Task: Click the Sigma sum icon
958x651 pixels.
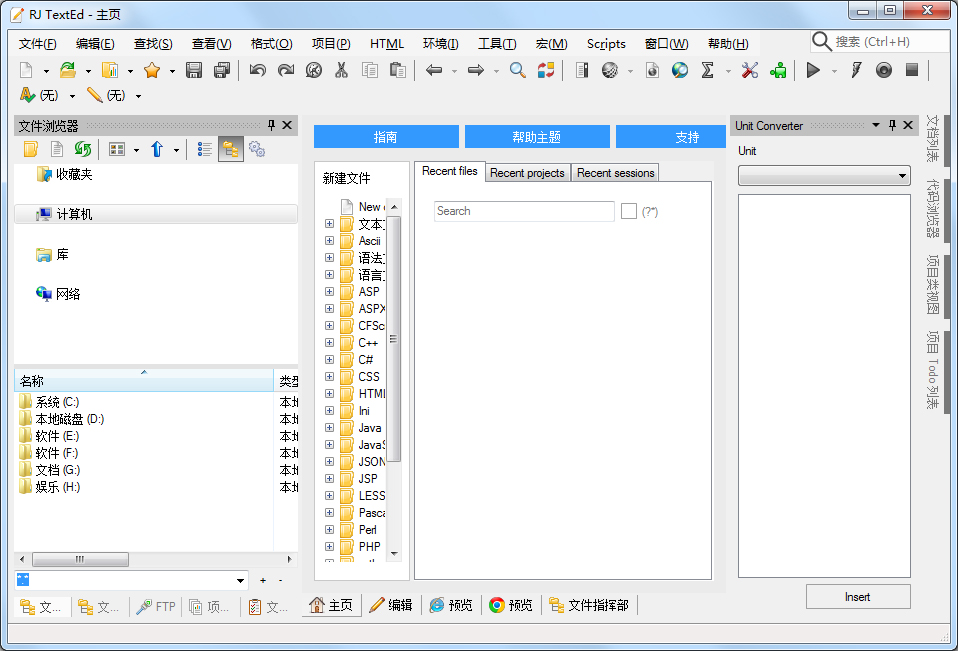Action: 708,70
